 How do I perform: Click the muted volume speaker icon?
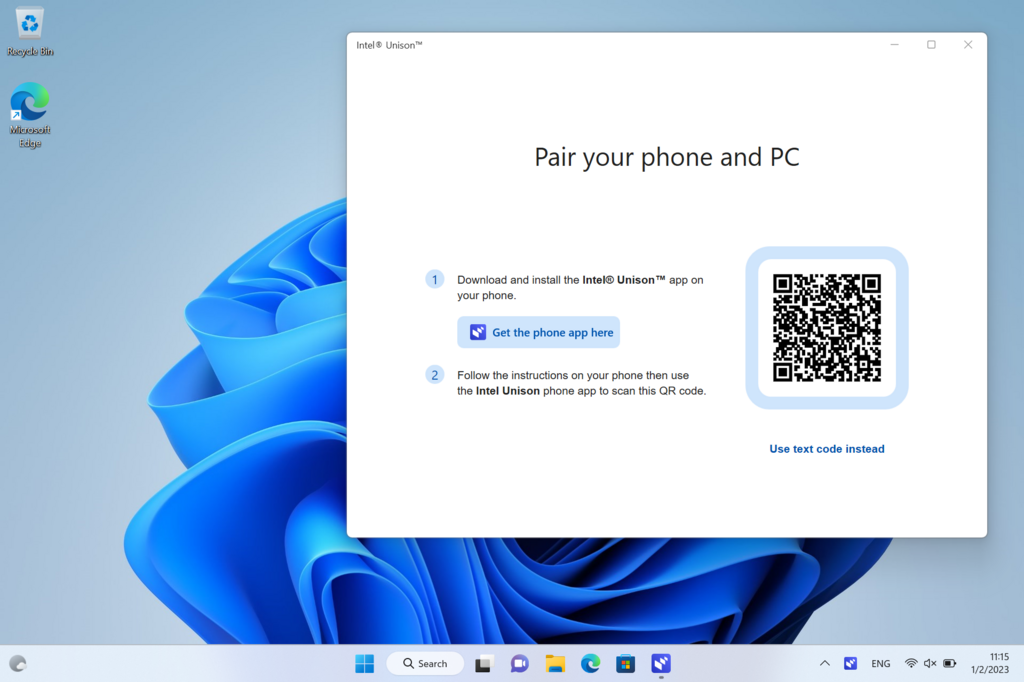click(930, 664)
